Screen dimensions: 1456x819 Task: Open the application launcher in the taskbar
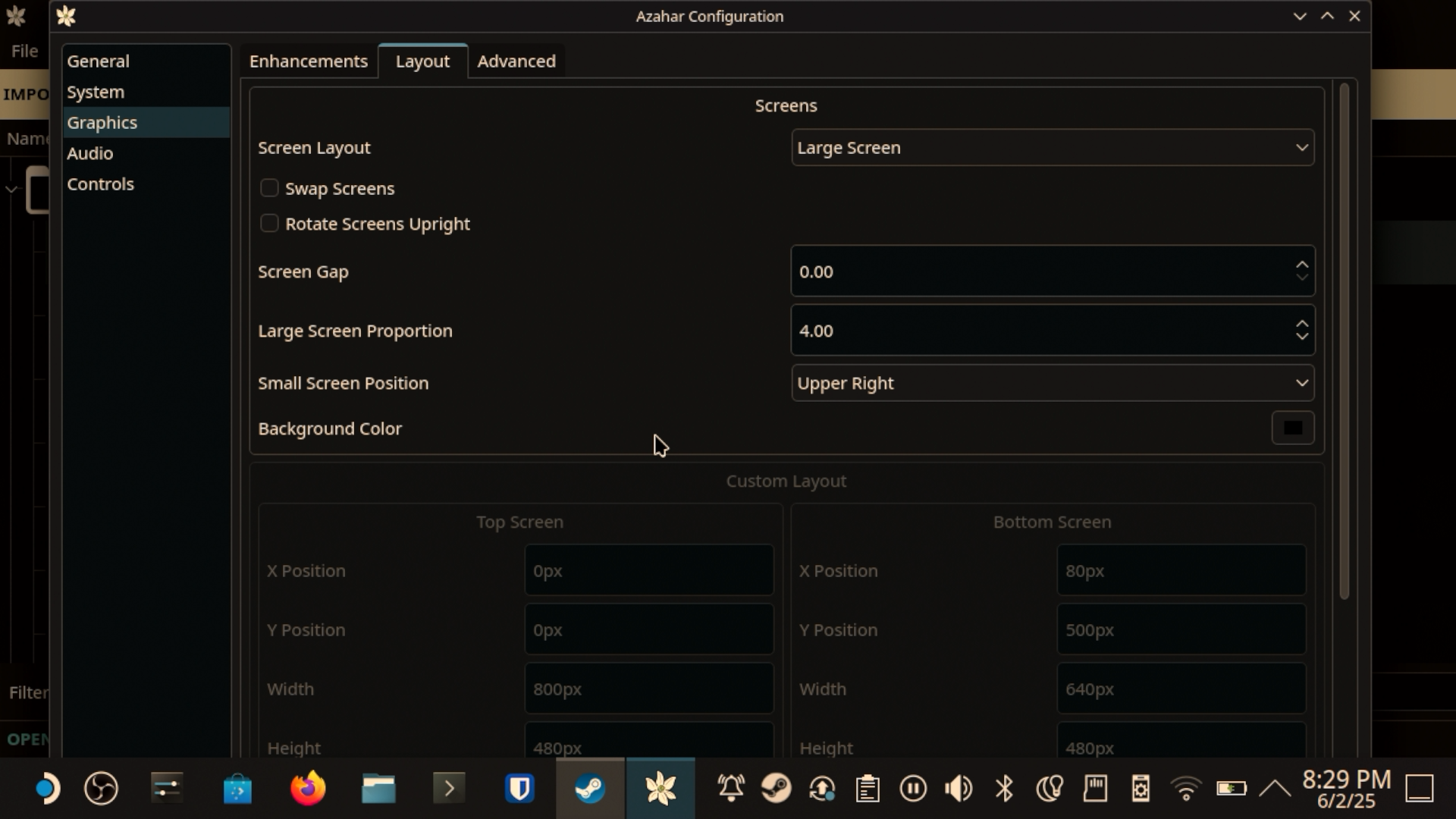tap(46, 789)
